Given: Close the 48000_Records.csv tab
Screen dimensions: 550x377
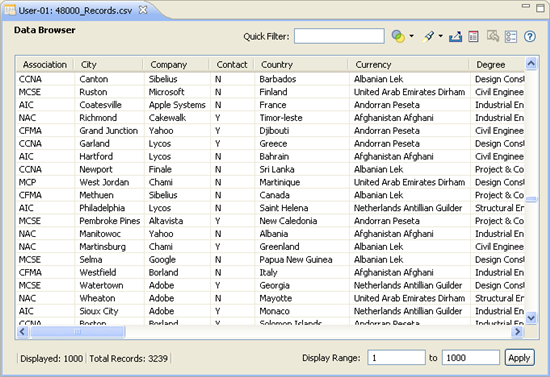Looking at the screenshot, I should tap(143, 10).
